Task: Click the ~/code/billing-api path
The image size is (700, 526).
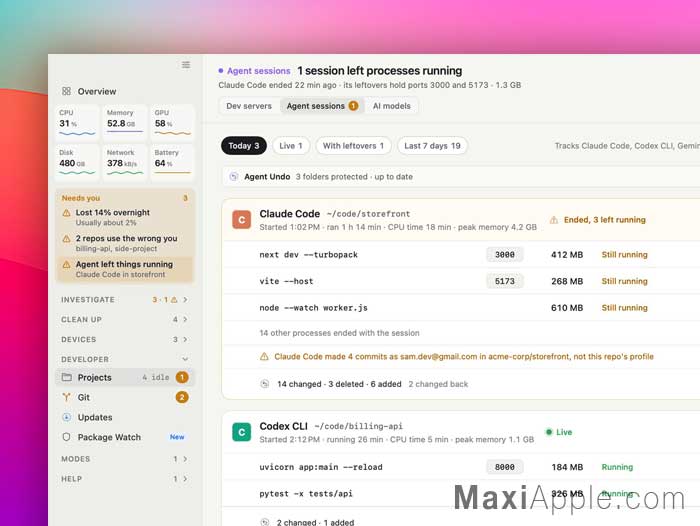Action: 358,426
